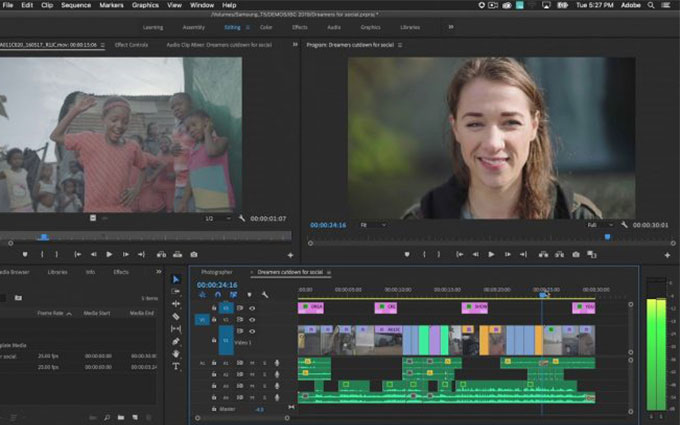Open Comparison View in Program monitor

[x=592, y=255]
